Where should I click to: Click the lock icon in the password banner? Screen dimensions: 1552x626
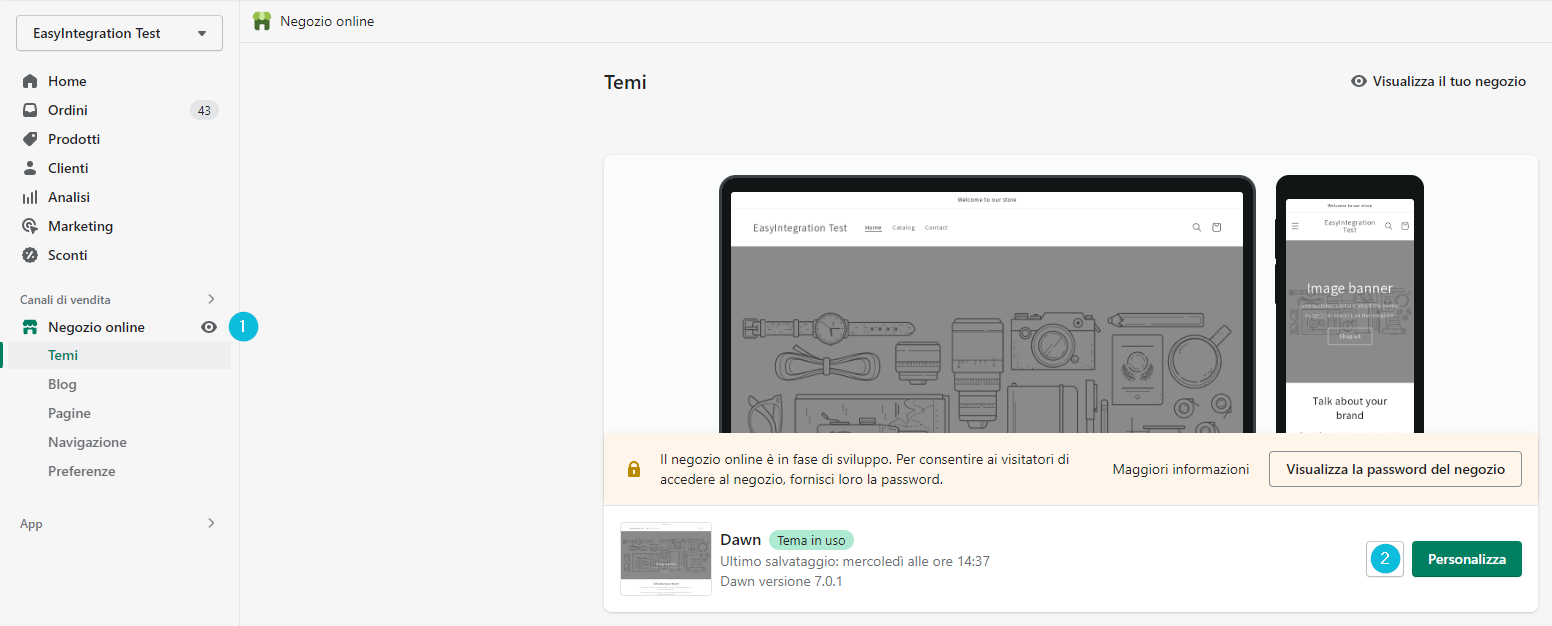click(x=633, y=469)
